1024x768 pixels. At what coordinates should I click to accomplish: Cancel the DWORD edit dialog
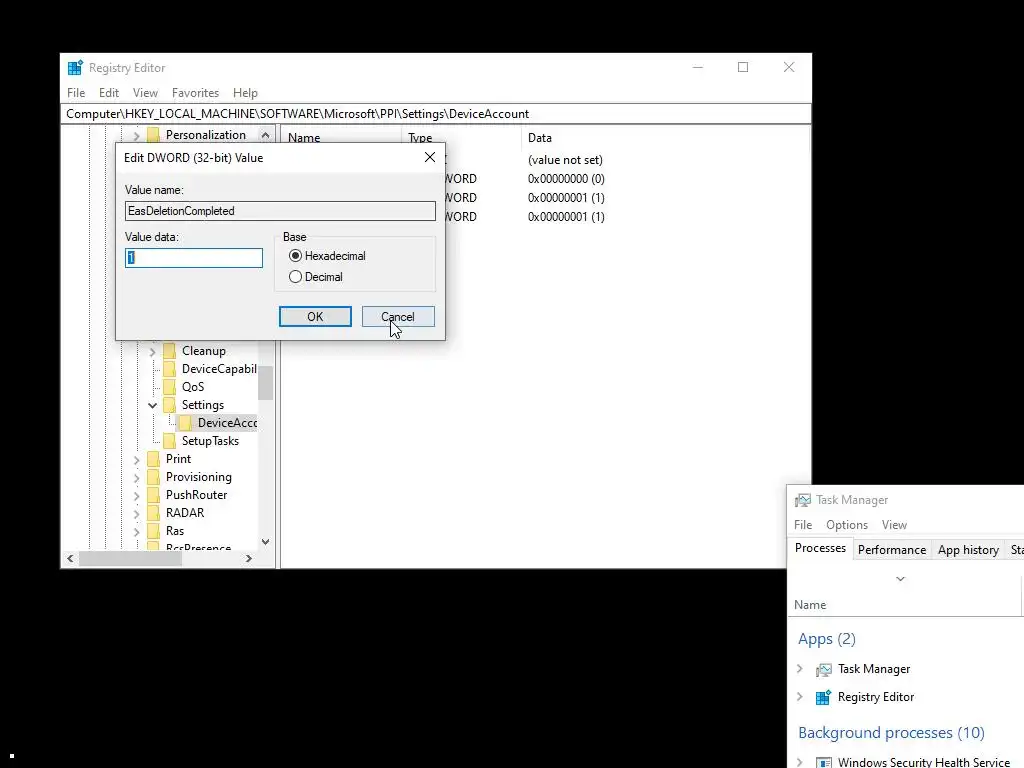(x=398, y=317)
